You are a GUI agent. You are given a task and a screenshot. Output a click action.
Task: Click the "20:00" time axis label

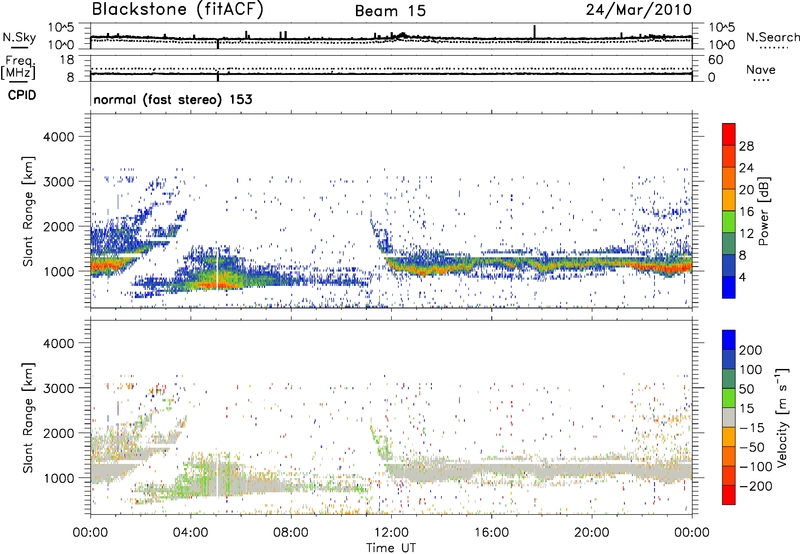click(592, 533)
